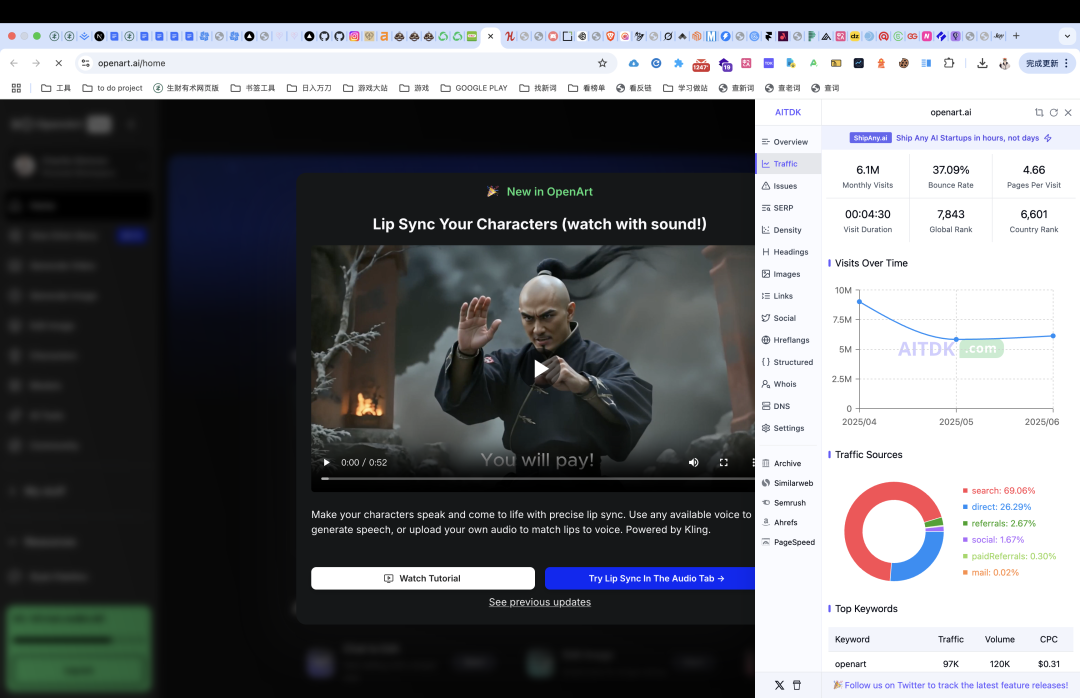1080x698 pixels.
Task: Click the Global Rank 7,843 stat
Action: [x=951, y=220]
